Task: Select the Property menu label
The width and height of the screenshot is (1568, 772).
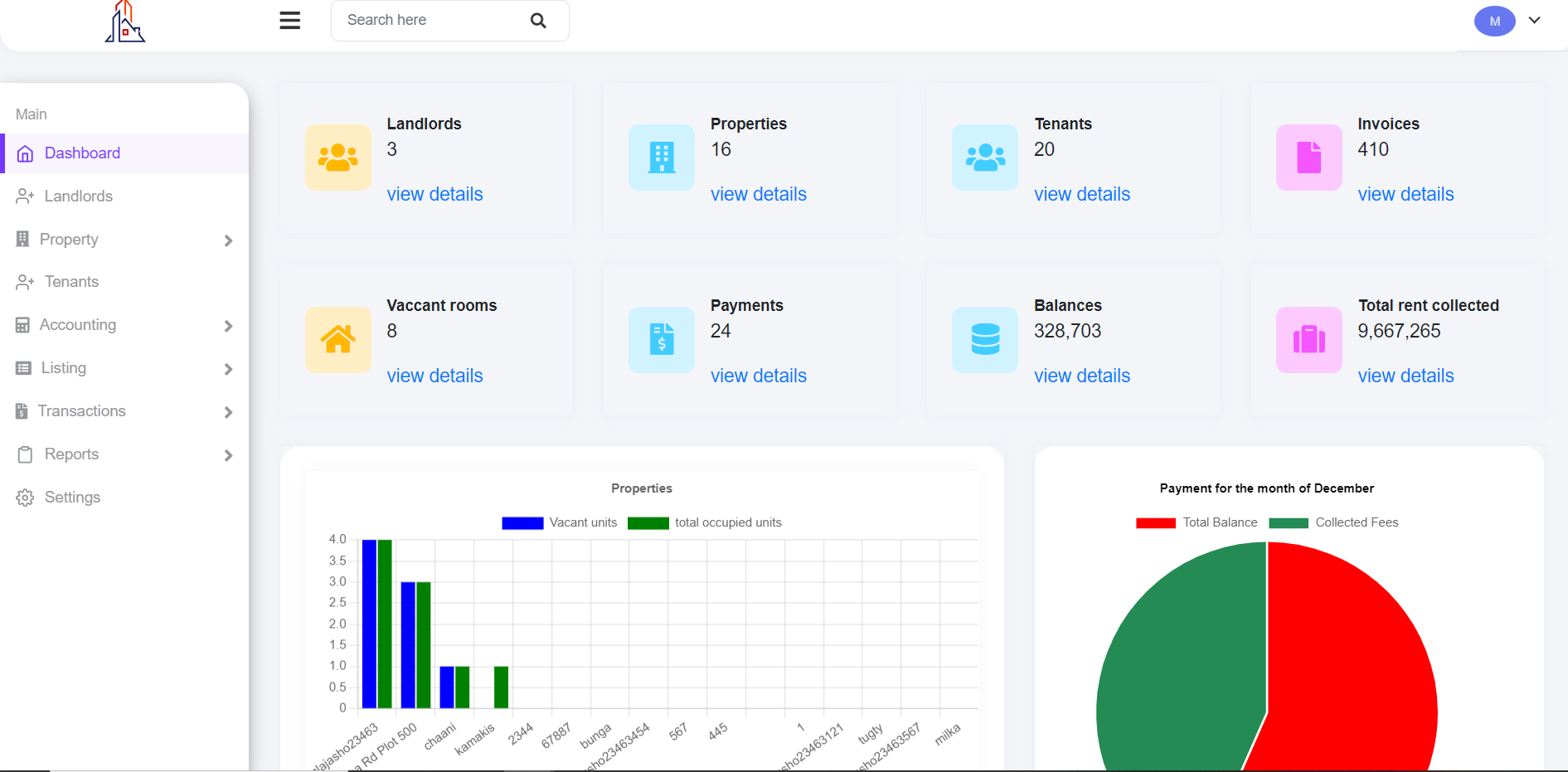Action: [x=69, y=240]
